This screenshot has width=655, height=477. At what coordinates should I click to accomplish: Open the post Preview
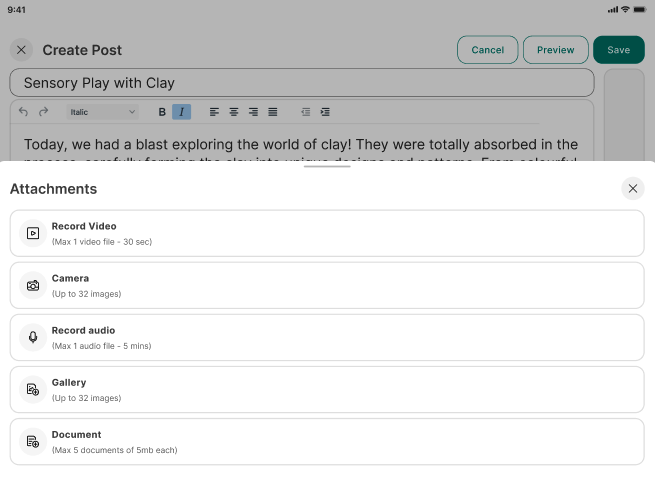[556, 50]
